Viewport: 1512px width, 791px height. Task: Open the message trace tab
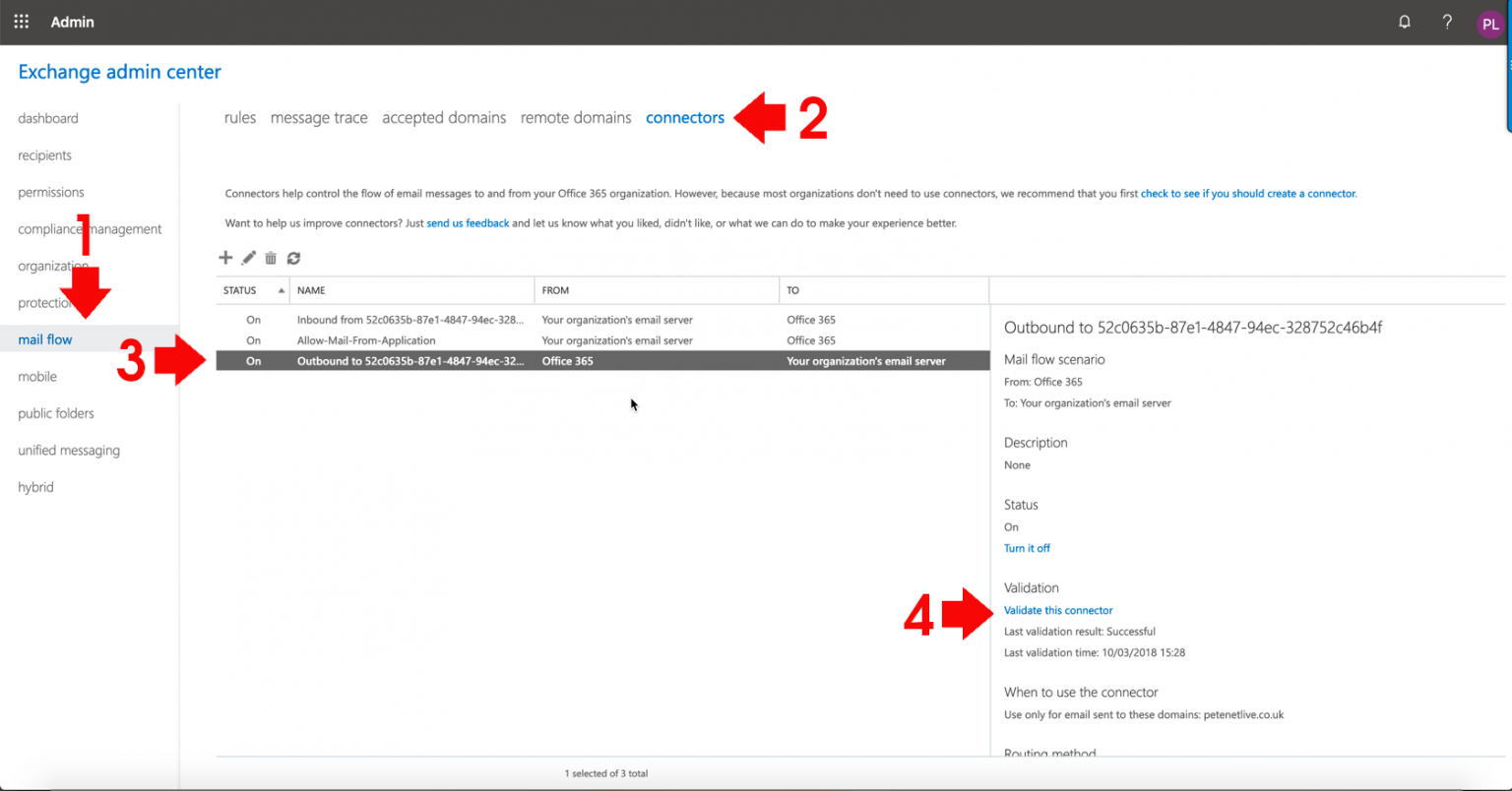coord(319,117)
